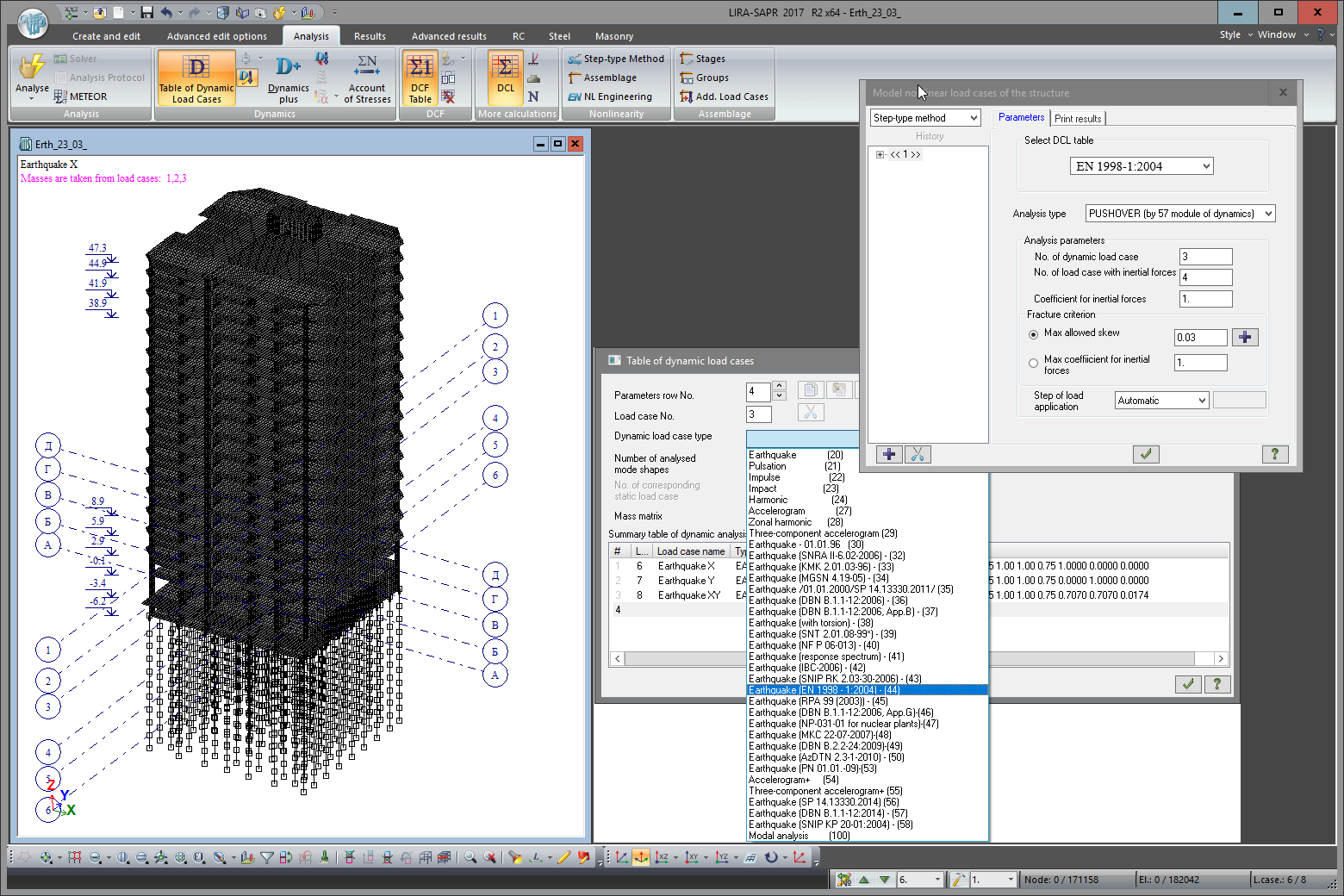The width and height of the screenshot is (1344, 896).
Task: Open the DCF Table tool
Action: coord(420,78)
